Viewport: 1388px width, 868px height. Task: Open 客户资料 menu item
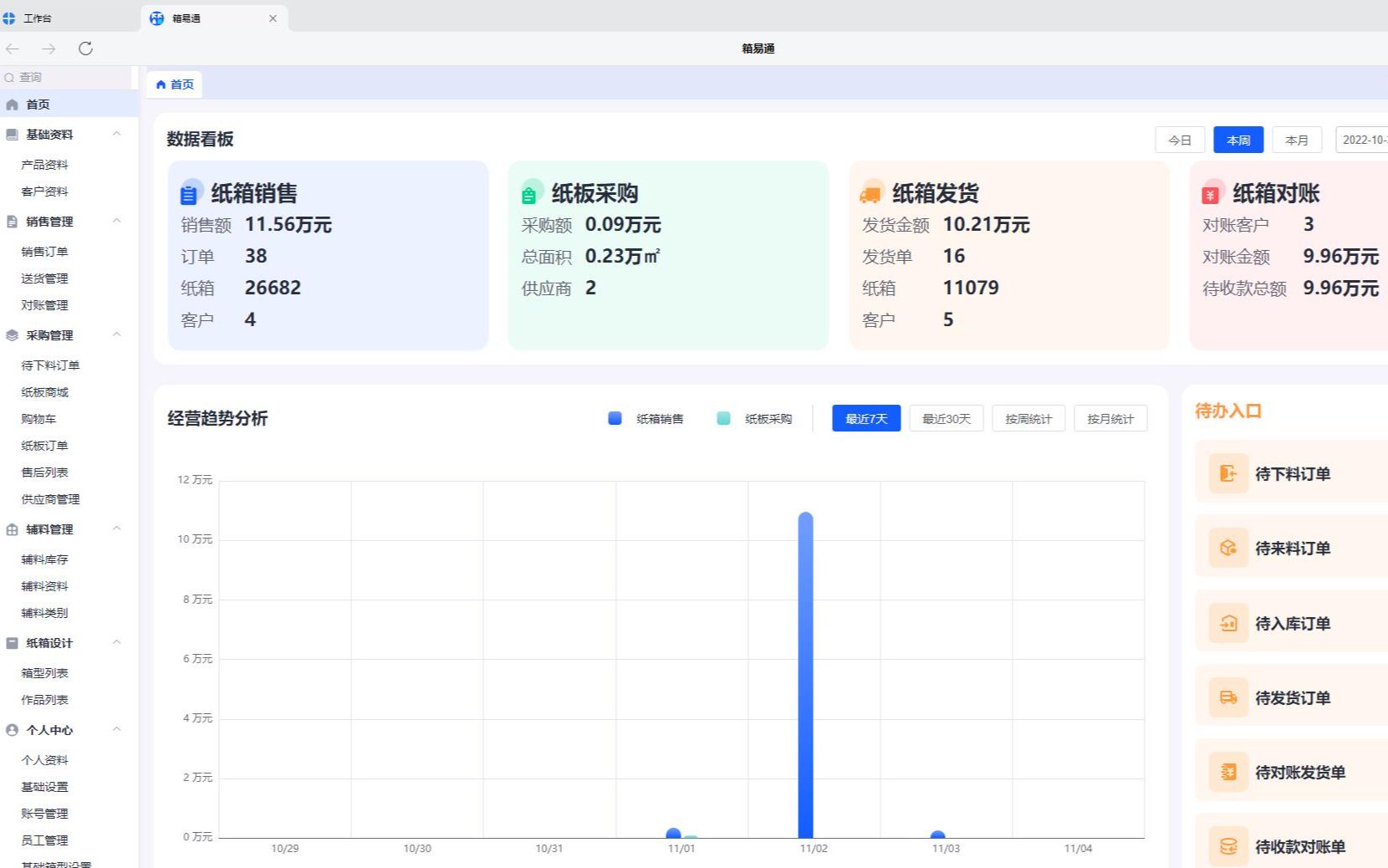44,191
